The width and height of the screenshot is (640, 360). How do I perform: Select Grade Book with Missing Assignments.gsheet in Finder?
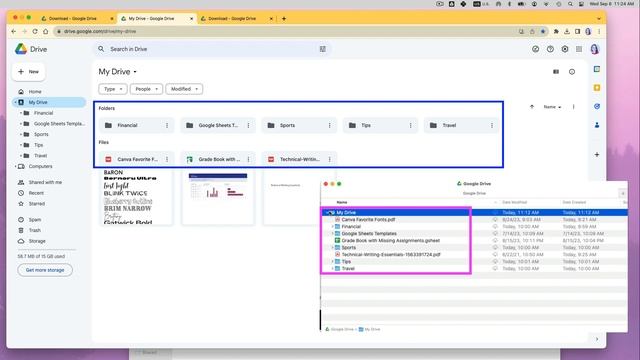pos(391,241)
